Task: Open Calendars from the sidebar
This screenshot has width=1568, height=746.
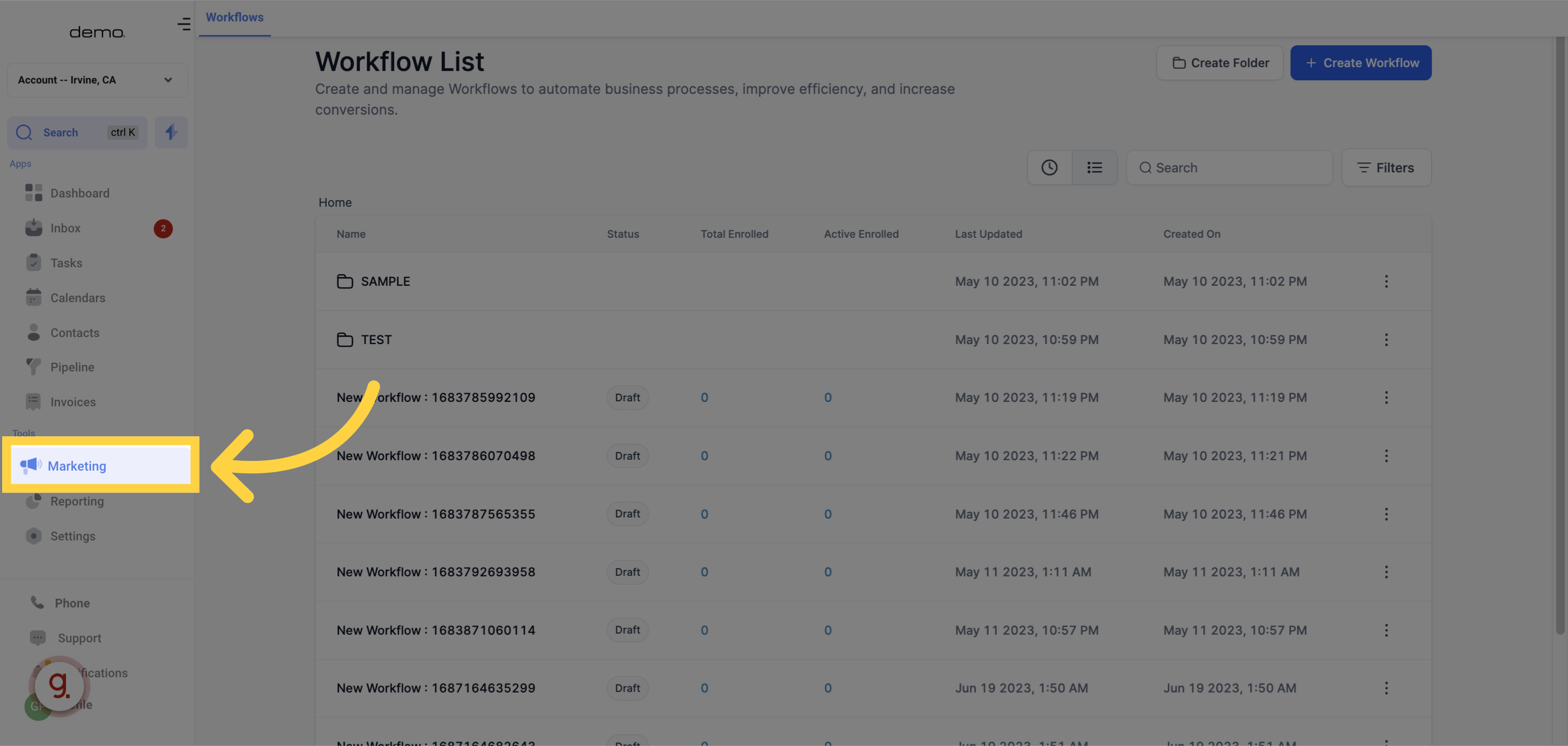Action: [66, 298]
